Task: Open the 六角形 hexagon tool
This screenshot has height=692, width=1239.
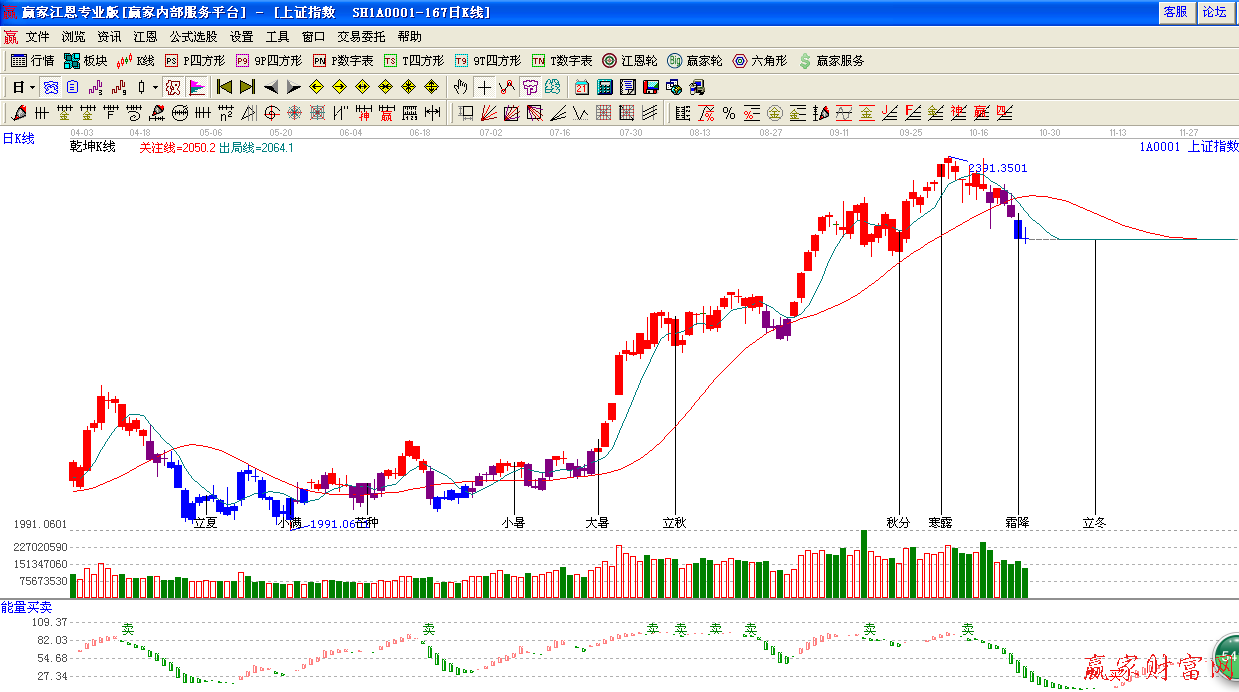Action: [759, 61]
